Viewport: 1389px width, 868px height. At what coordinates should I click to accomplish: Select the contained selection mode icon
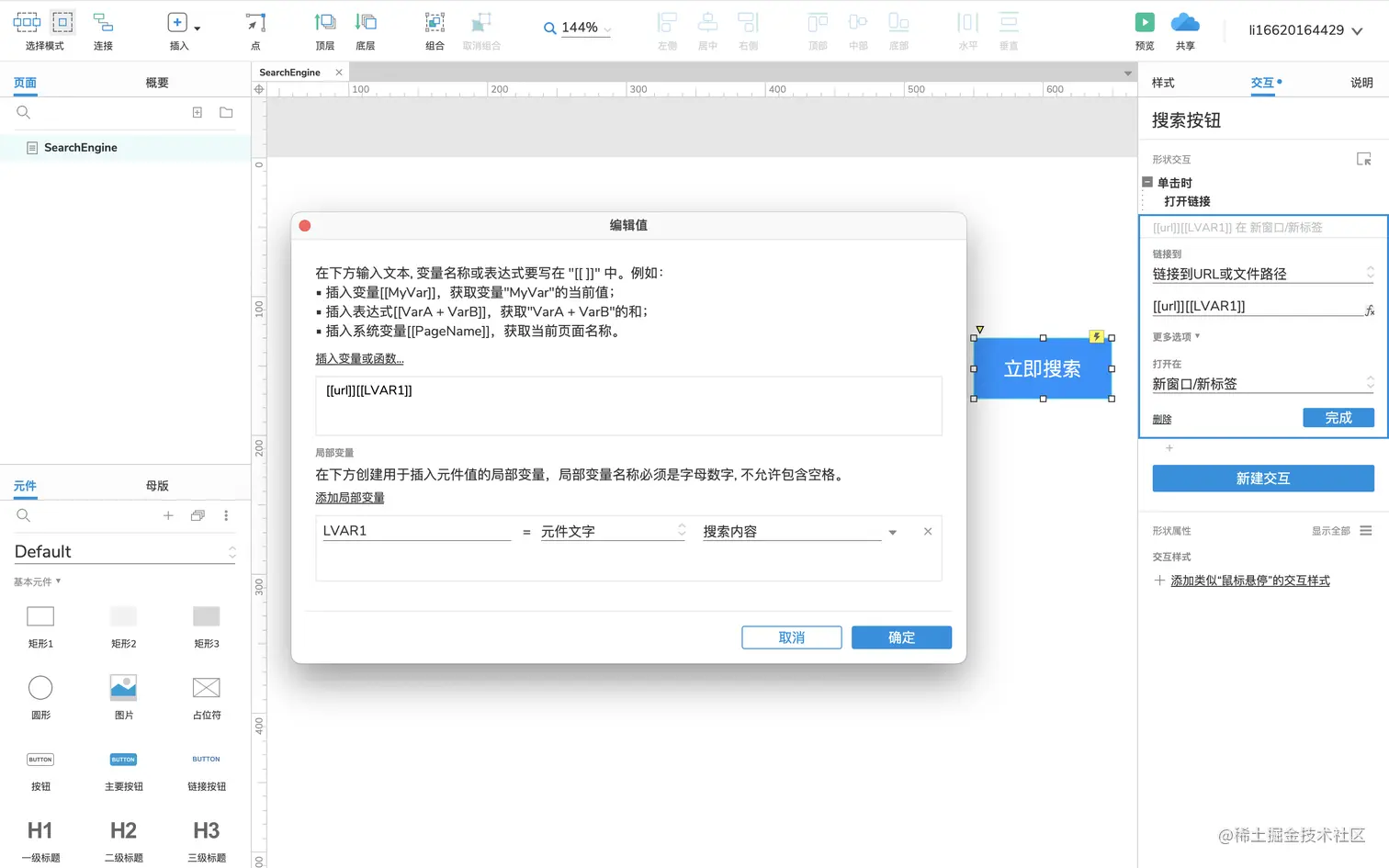tap(62, 22)
